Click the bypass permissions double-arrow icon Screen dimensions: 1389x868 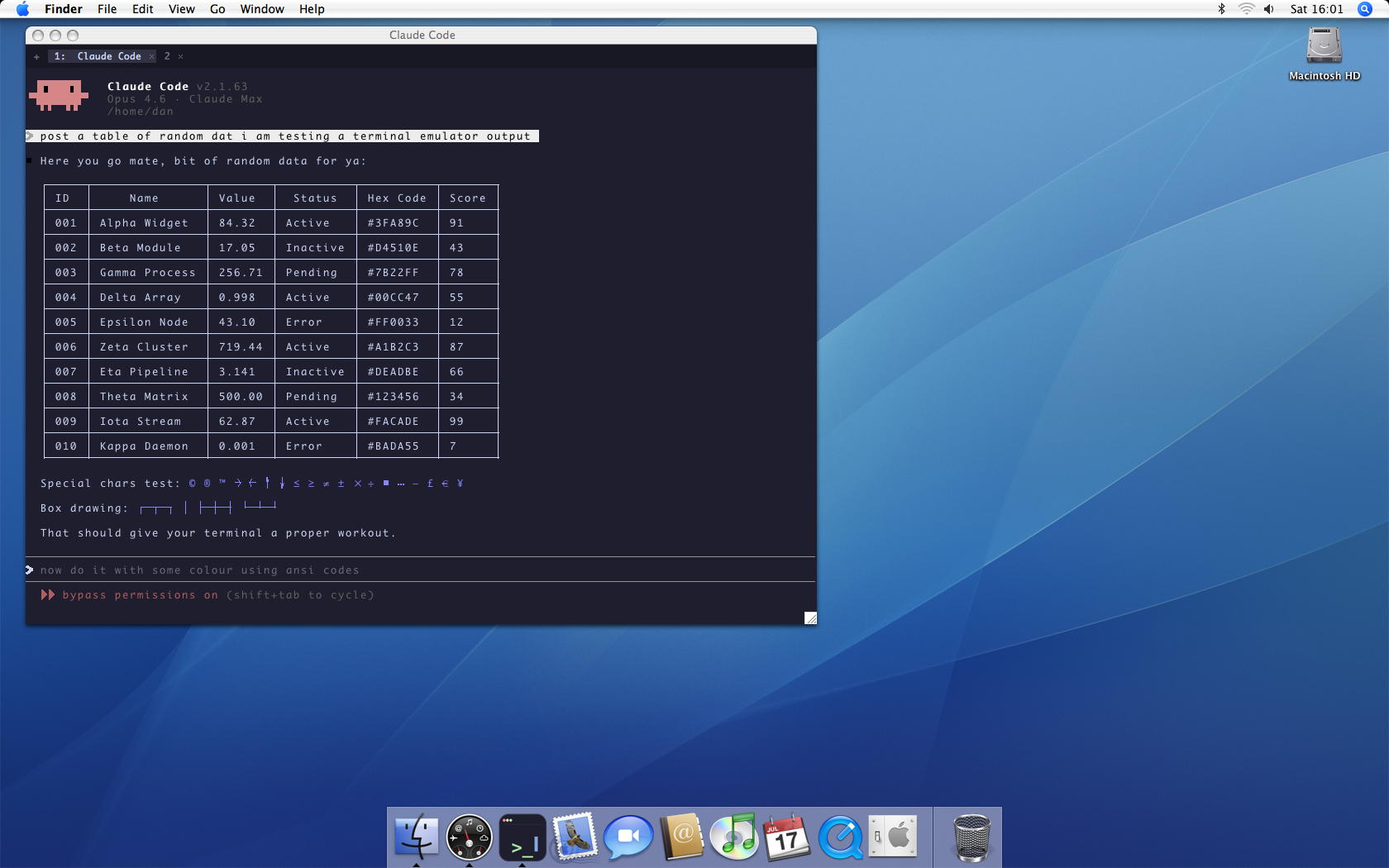[x=48, y=594]
